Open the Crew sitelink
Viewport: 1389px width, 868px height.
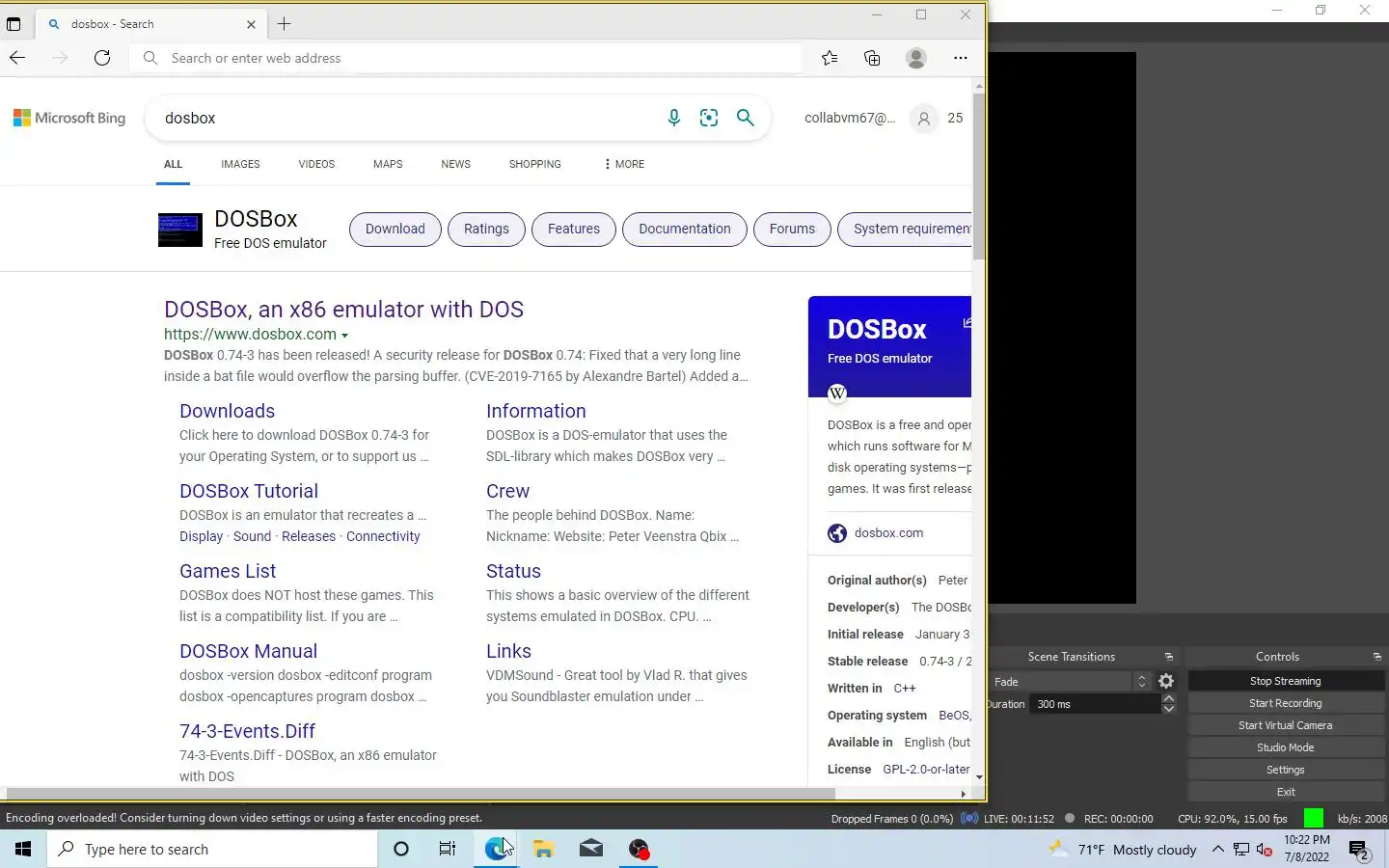pos(507,491)
